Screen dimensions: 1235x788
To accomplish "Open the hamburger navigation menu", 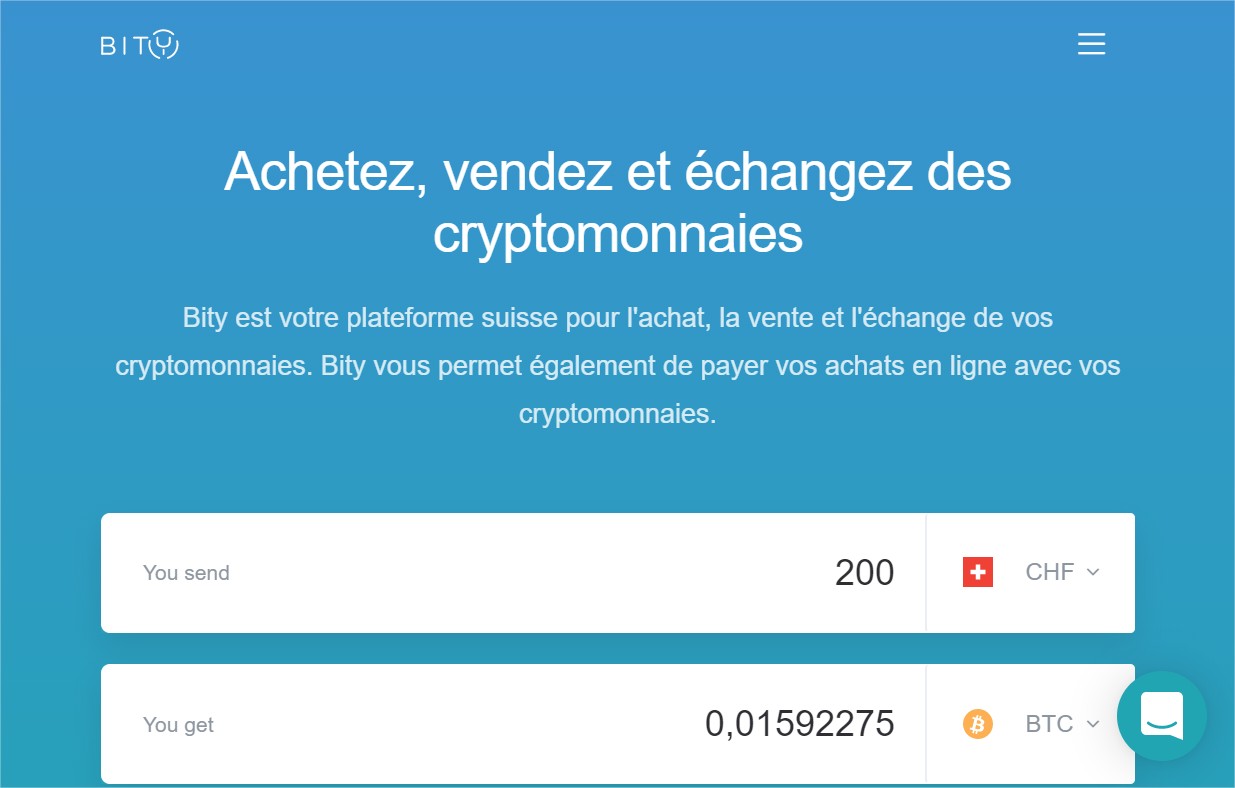I will [1091, 45].
